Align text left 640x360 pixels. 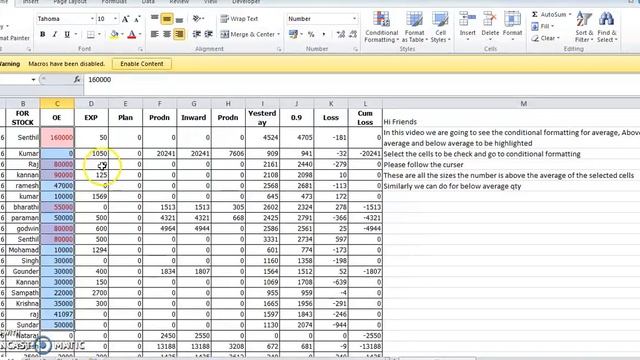point(154,34)
